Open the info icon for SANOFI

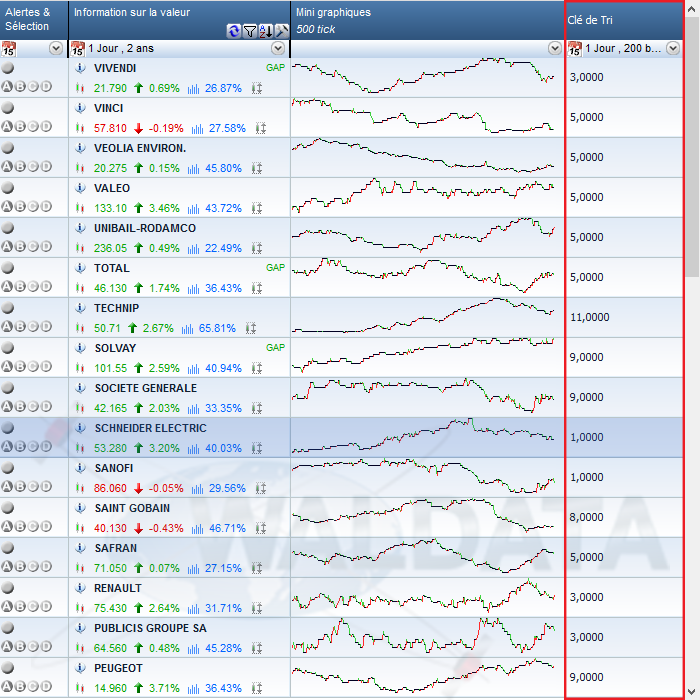[80, 468]
